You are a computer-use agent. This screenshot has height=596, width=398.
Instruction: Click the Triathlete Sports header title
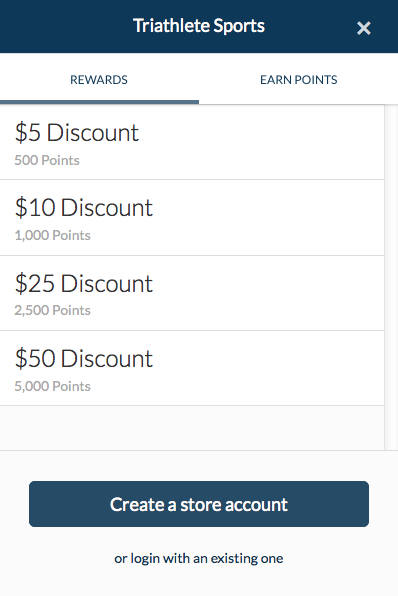click(x=199, y=26)
